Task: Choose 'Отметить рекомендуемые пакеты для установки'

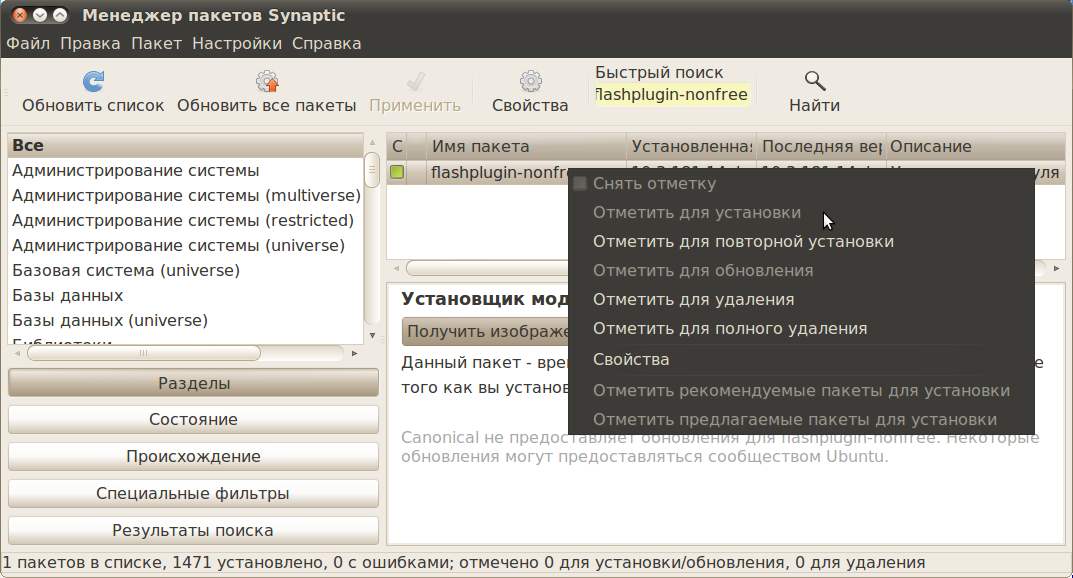Action: click(801, 391)
